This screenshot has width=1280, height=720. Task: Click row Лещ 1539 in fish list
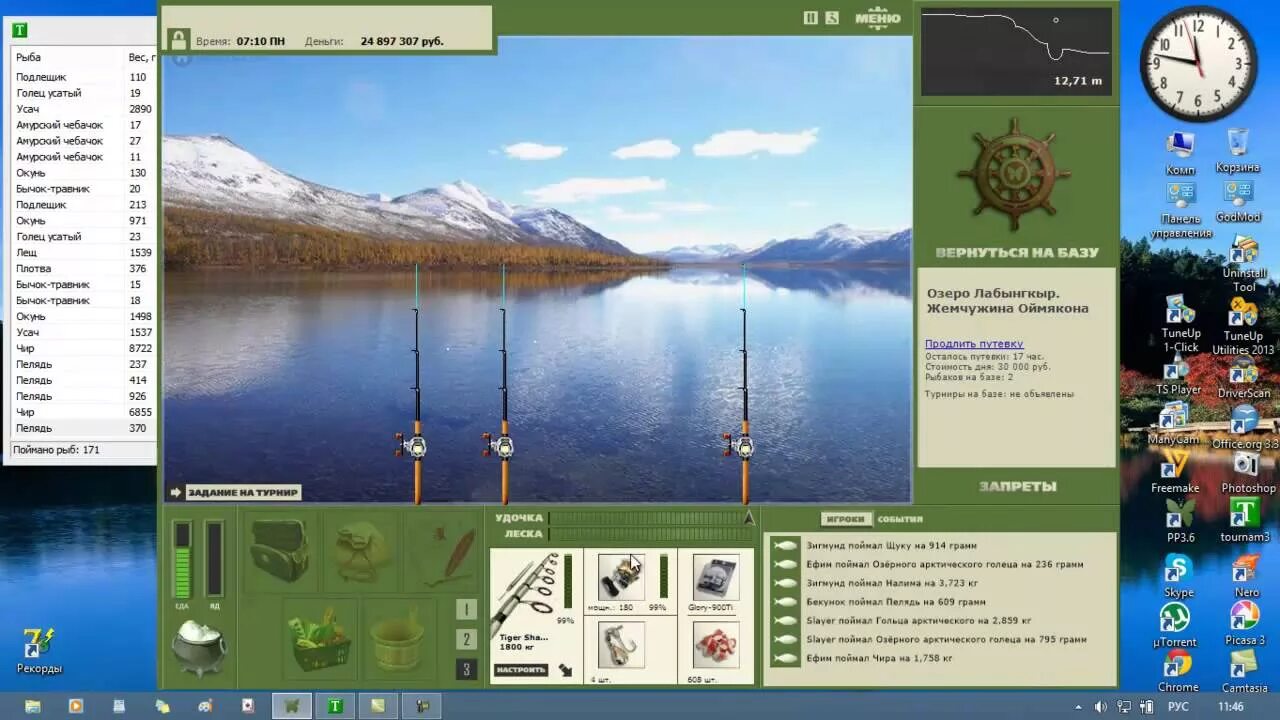(x=83, y=252)
